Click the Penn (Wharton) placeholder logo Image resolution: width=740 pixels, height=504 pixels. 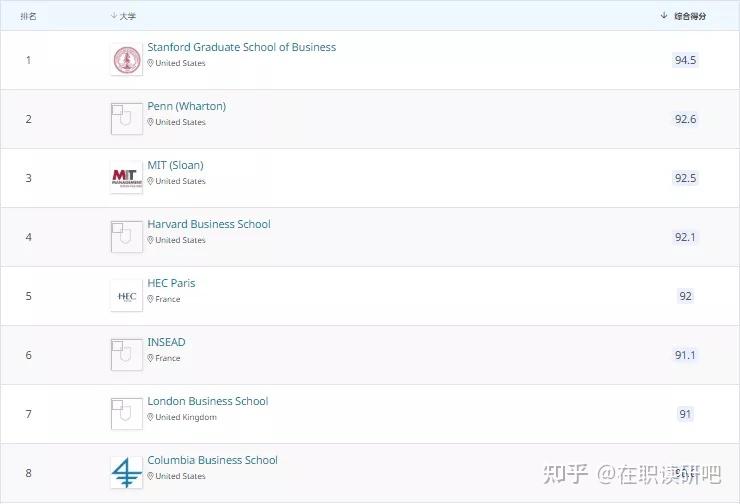126,119
